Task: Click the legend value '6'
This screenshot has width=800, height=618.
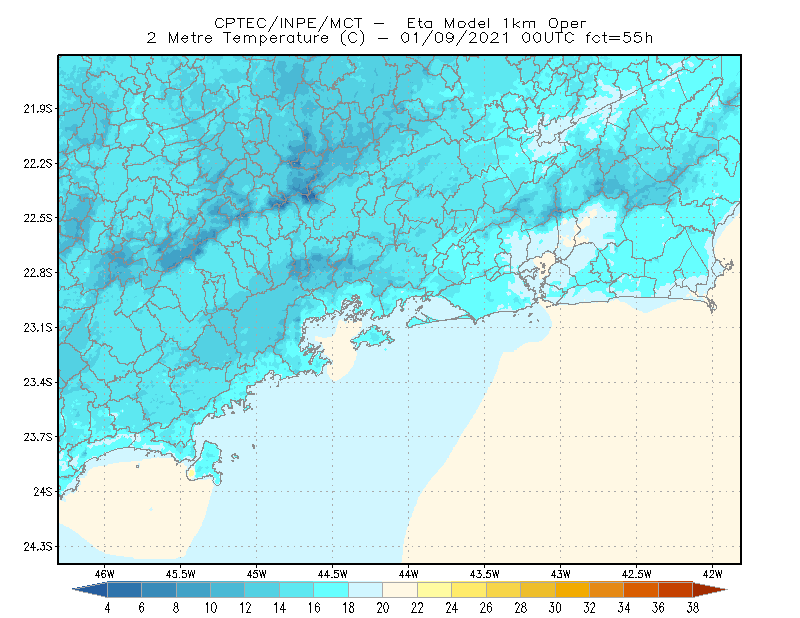Action: pyautogui.click(x=142, y=608)
